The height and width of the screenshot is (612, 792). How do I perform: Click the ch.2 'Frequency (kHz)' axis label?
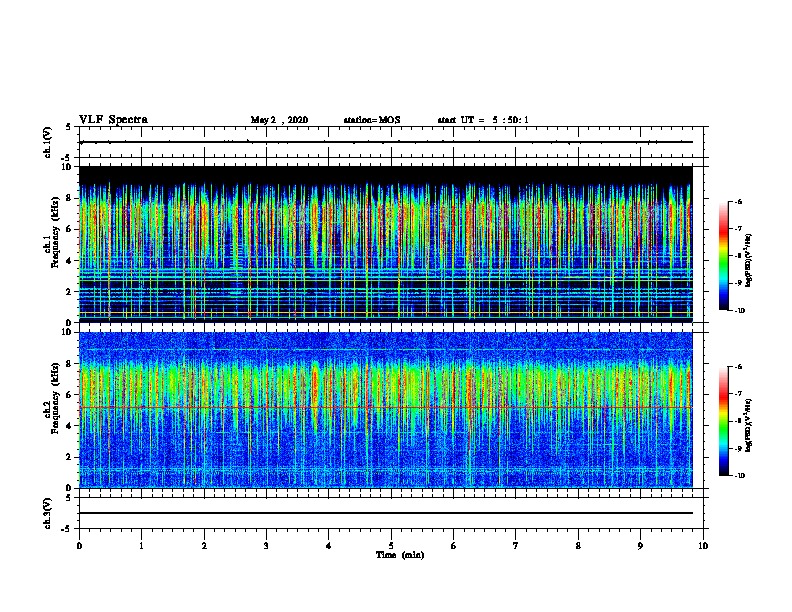55,398
